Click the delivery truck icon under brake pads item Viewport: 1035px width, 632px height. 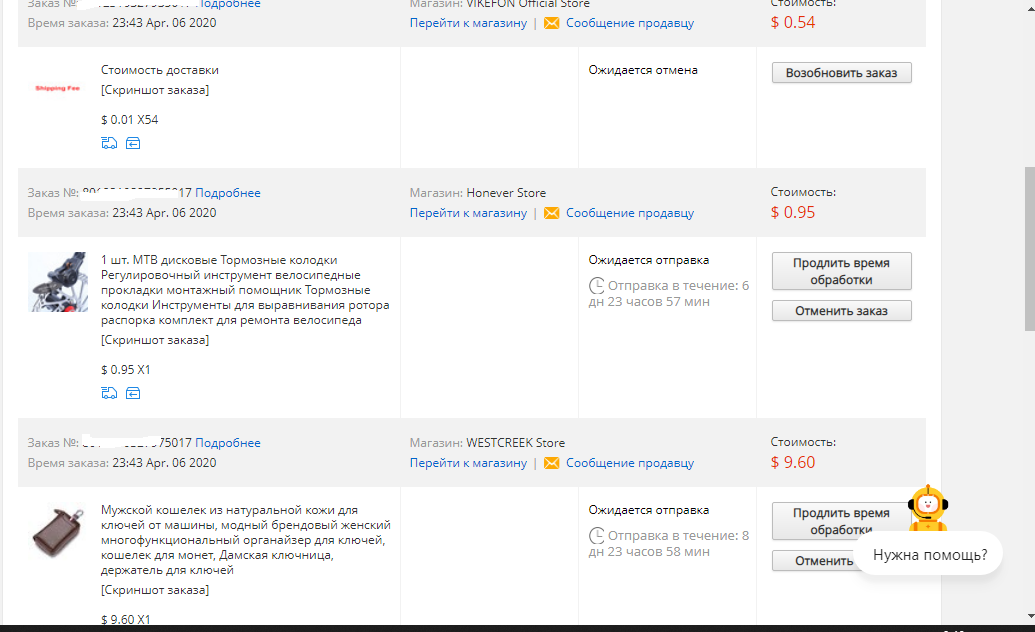pos(109,393)
